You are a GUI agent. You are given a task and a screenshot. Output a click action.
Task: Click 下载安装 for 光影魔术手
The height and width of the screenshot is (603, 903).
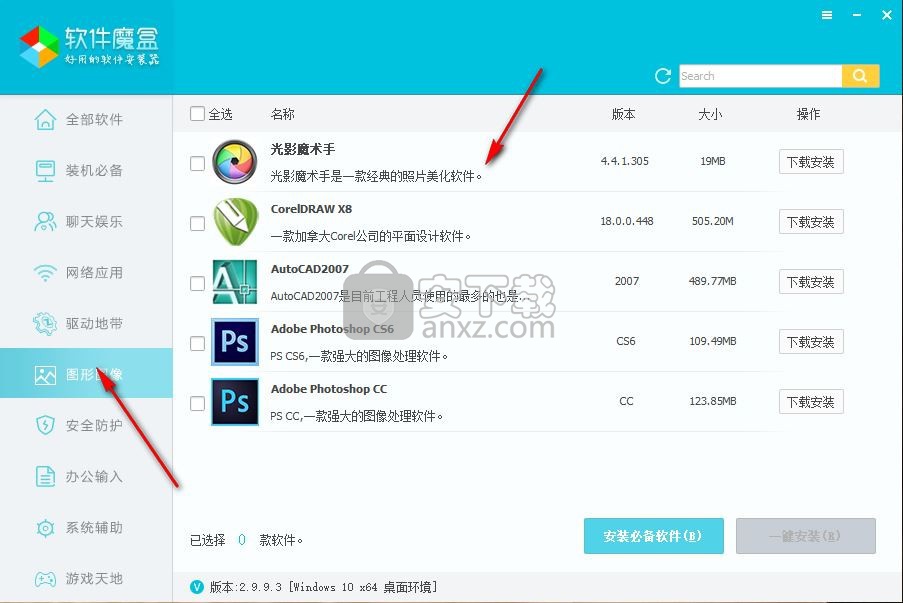click(811, 162)
